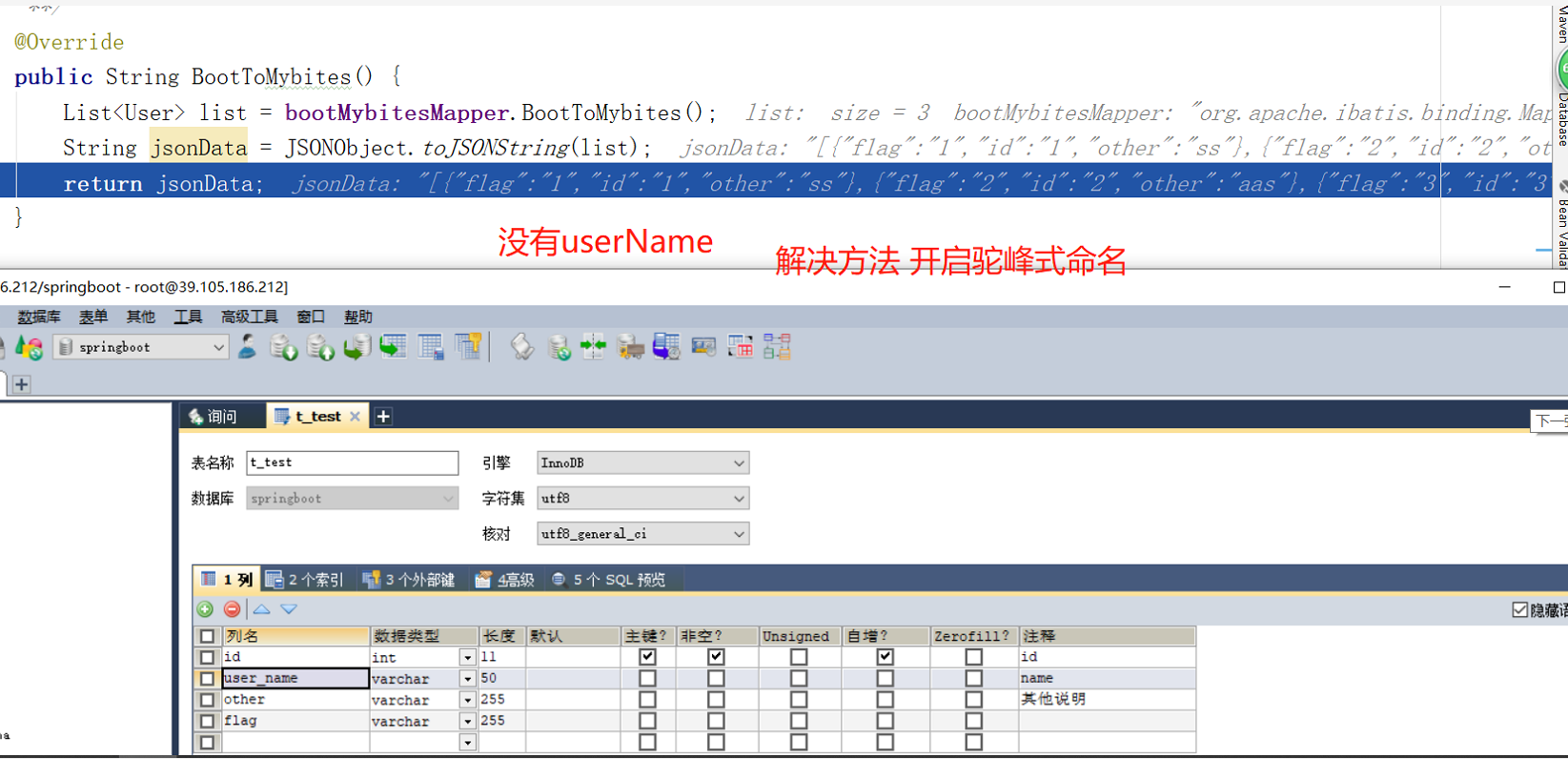Move column down with blue down arrow
1568x759 pixels.
pyautogui.click(x=289, y=609)
